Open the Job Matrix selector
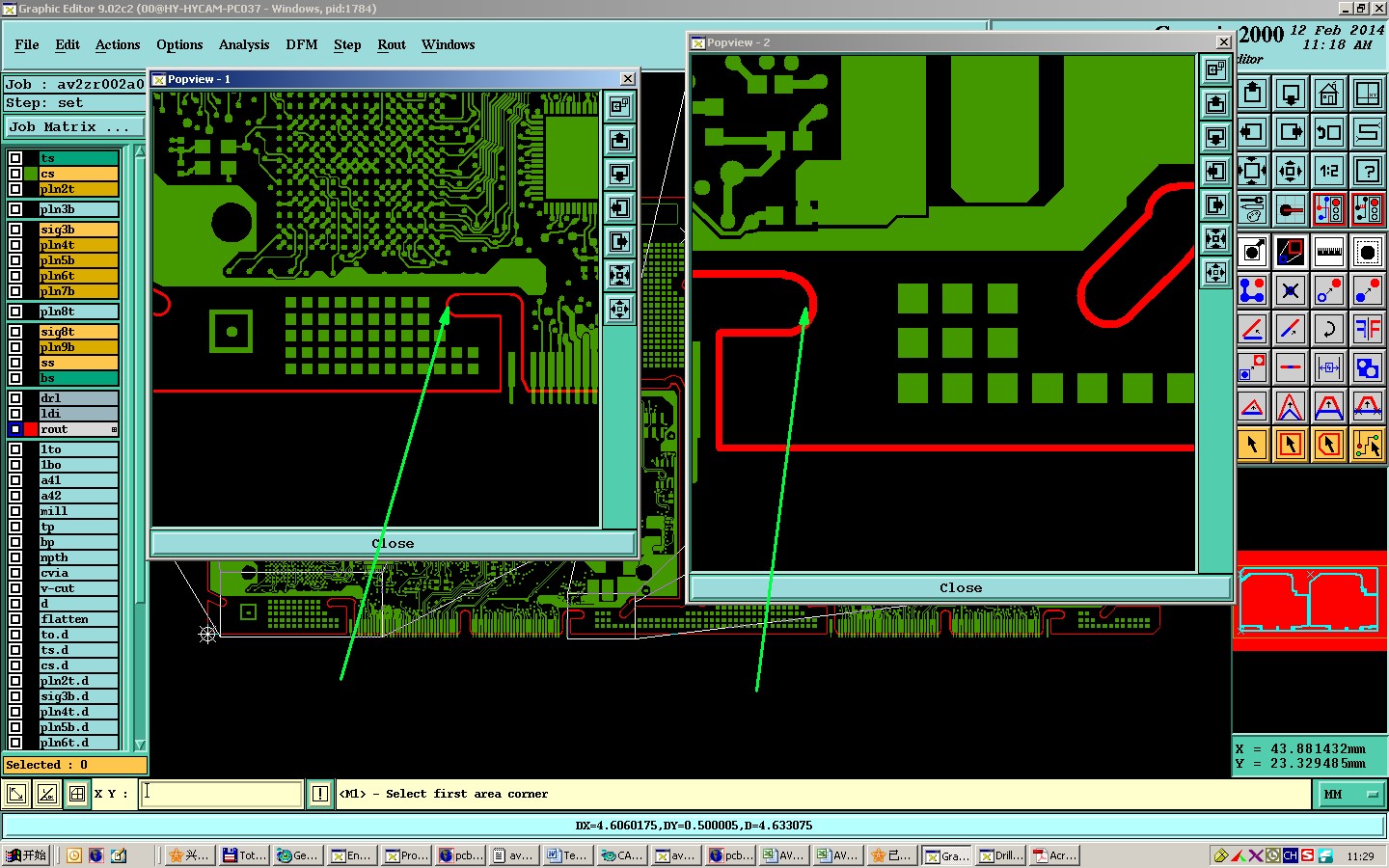Screen dimensions: 1389x868 click(74, 127)
